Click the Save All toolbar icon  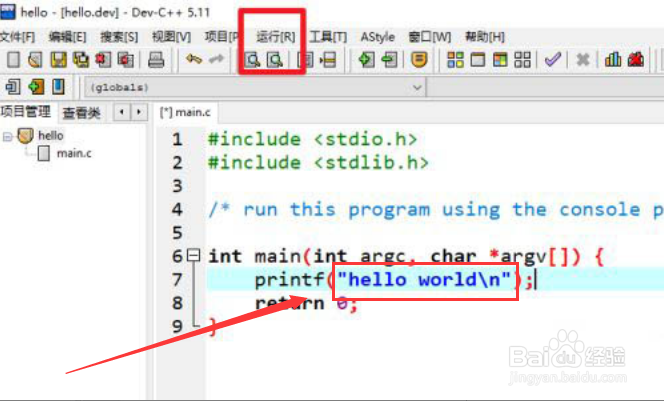pos(81,60)
